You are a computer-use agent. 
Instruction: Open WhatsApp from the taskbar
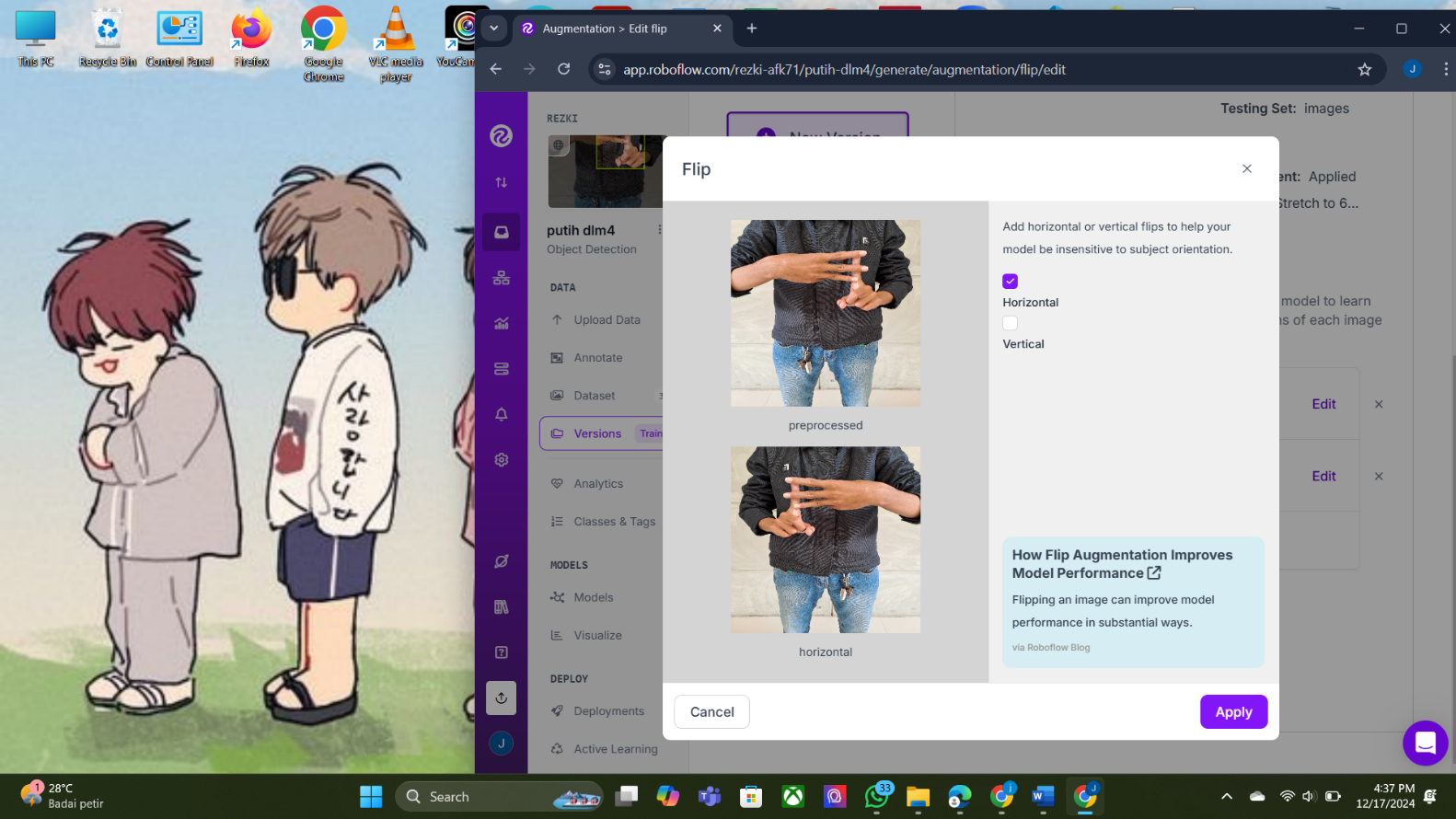tap(877, 797)
